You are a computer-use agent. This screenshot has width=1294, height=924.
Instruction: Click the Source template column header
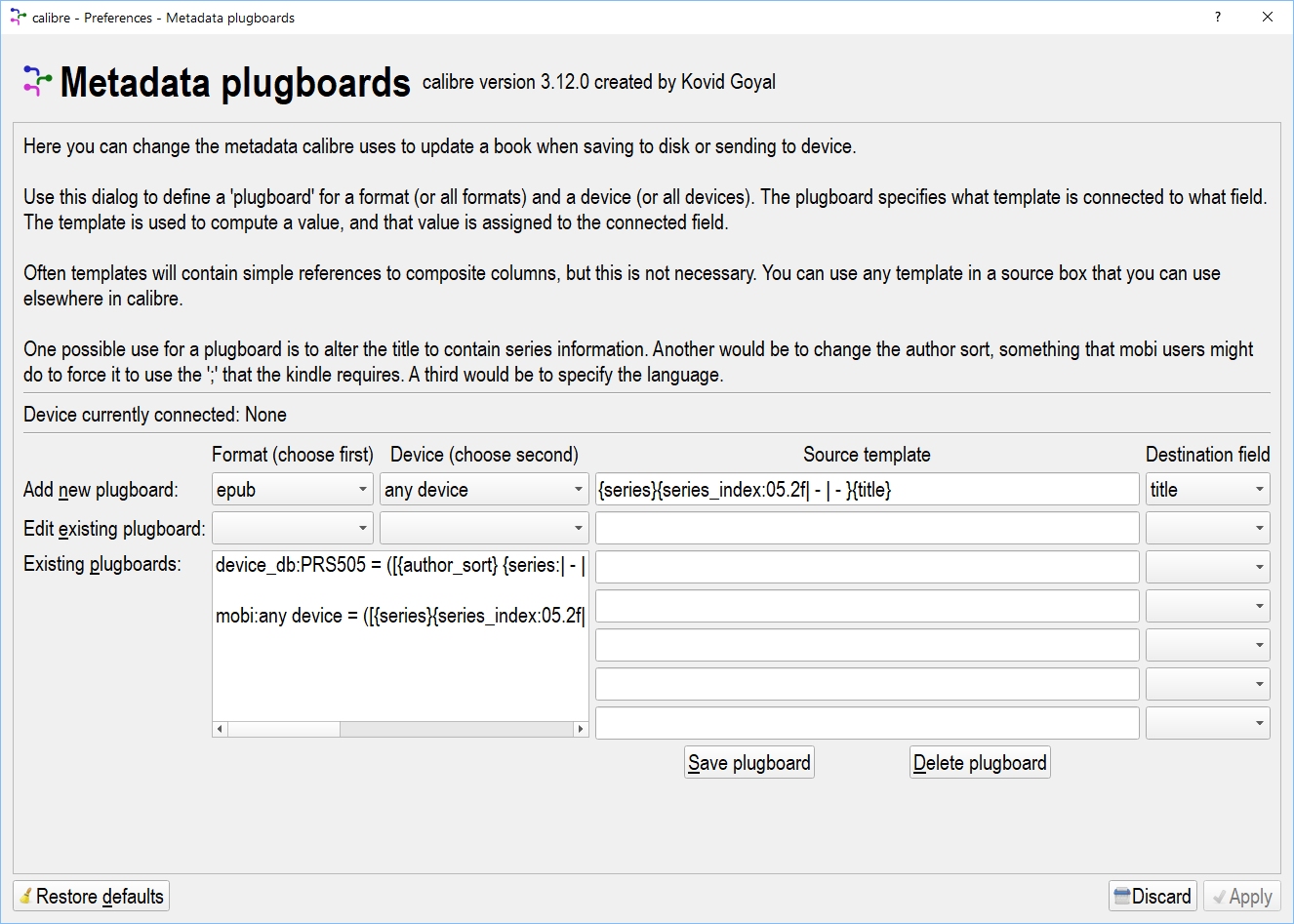[x=867, y=455]
